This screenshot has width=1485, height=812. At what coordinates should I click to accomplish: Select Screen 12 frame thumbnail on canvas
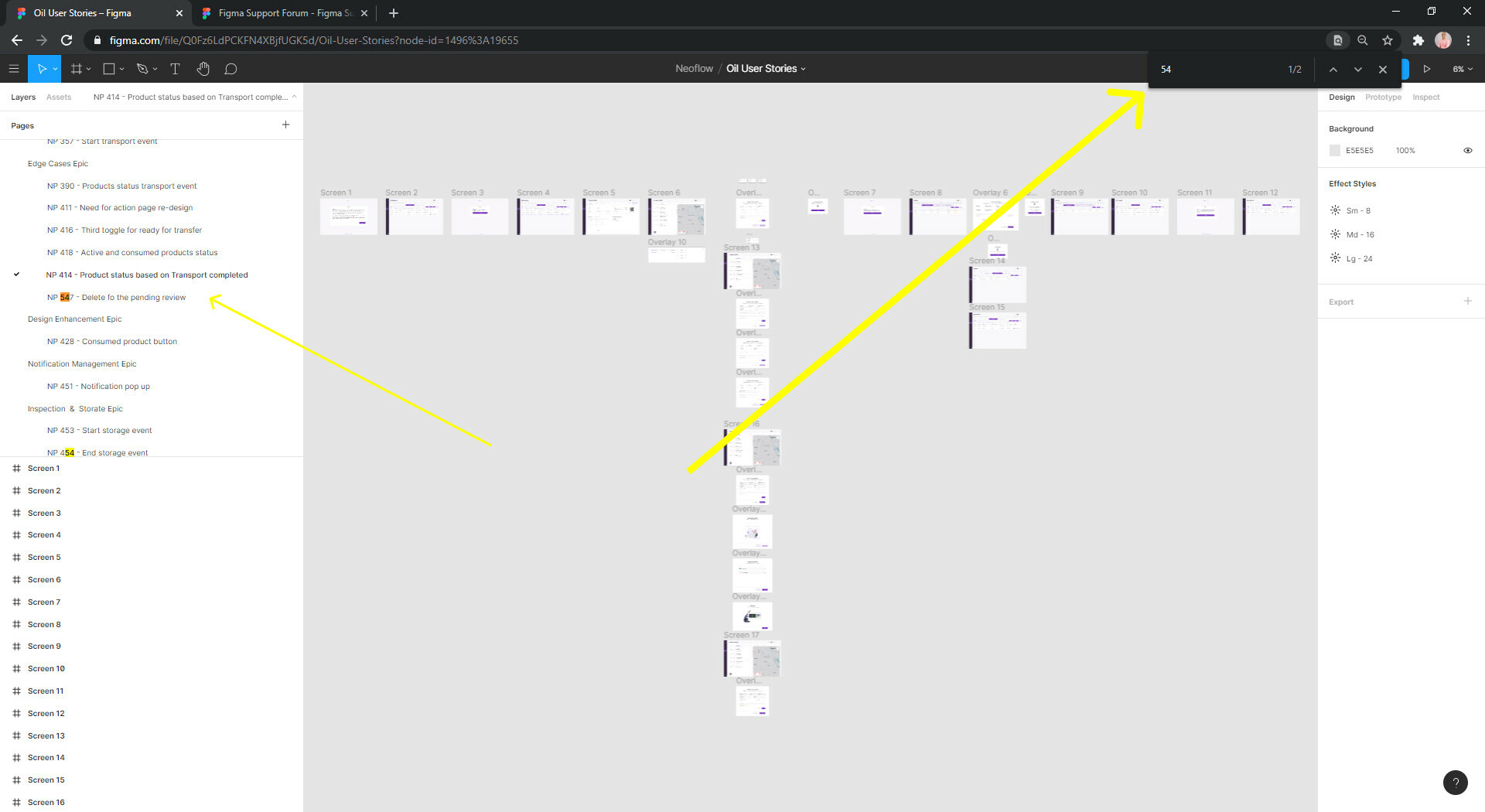(1271, 217)
